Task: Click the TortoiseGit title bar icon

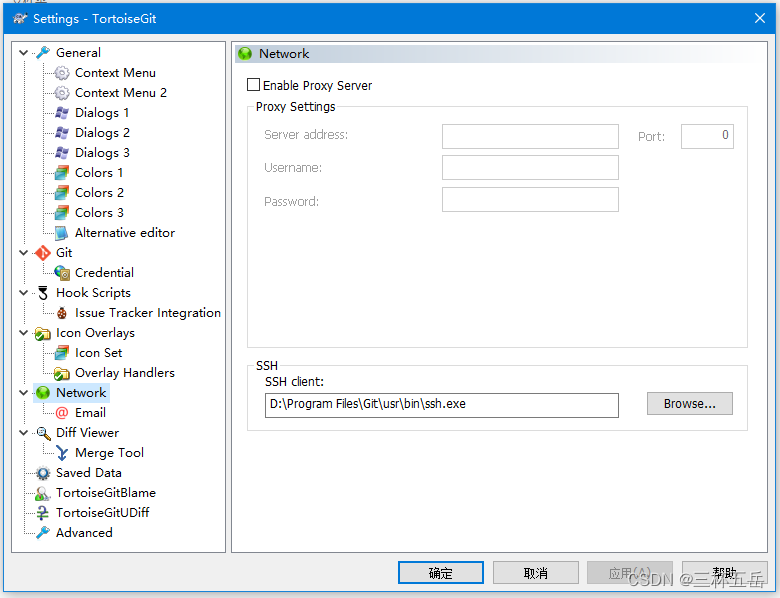Action: click(20, 18)
